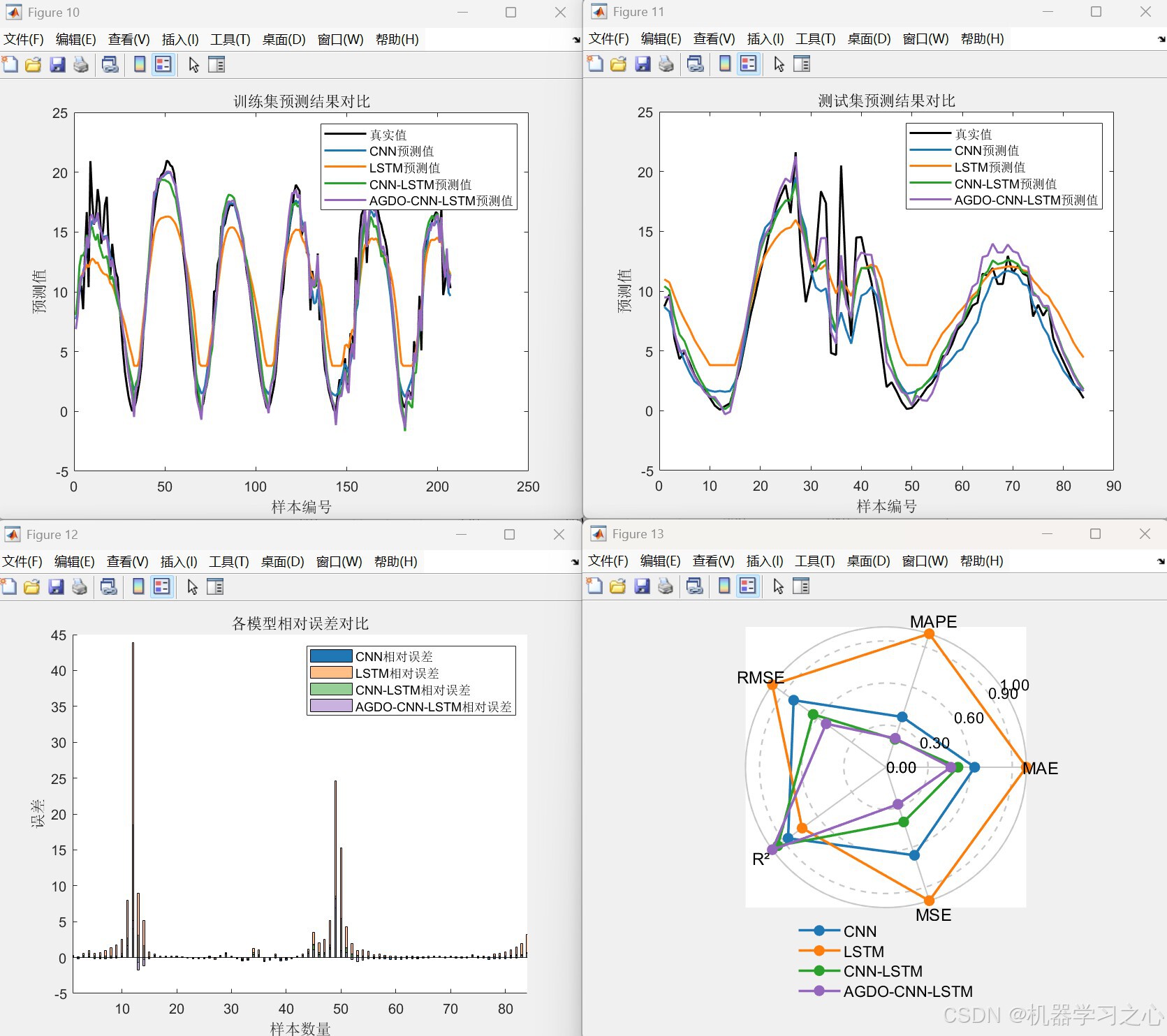Viewport: 1167px width, 1036px height.
Task: Click the printer icon in Figure 13
Action: coord(666,586)
